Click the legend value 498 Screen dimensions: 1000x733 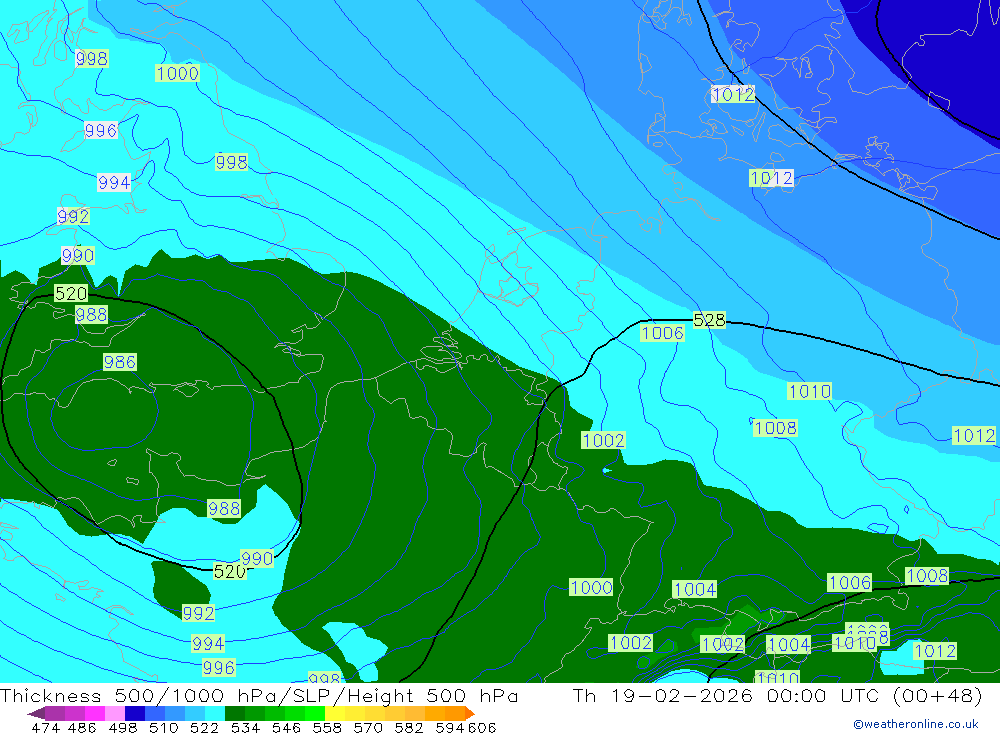[122, 727]
